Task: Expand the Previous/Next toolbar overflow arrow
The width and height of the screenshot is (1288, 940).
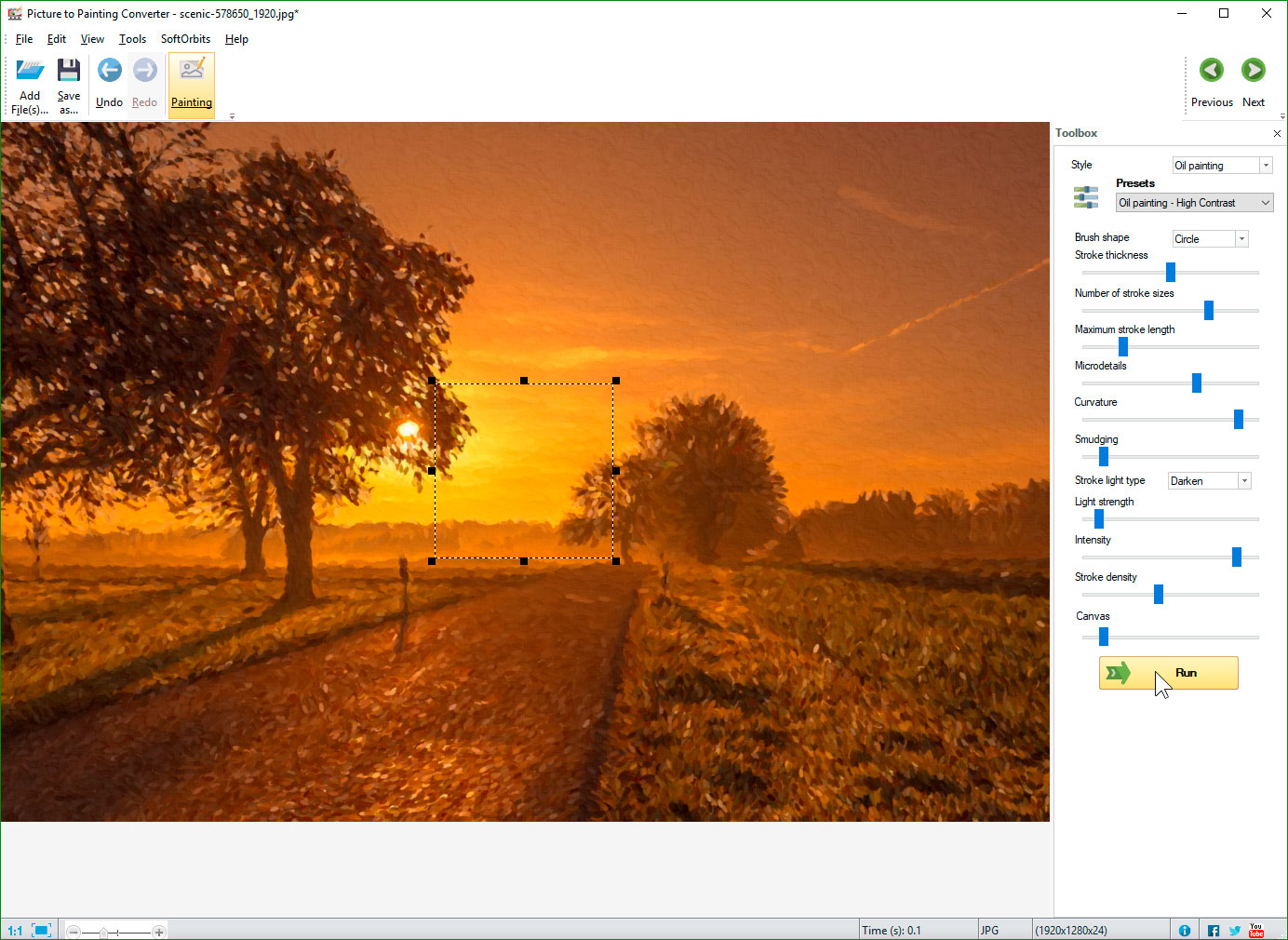Action: tap(1282, 116)
